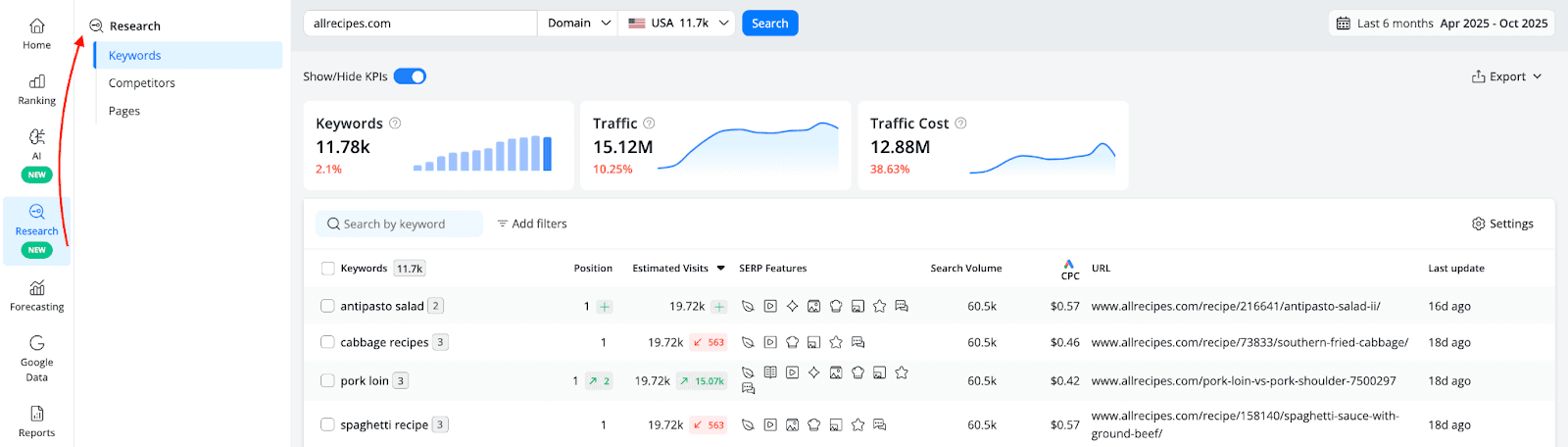Click the leaf SERP icon for antipasto salad
The image size is (1568, 447).
click(748, 306)
